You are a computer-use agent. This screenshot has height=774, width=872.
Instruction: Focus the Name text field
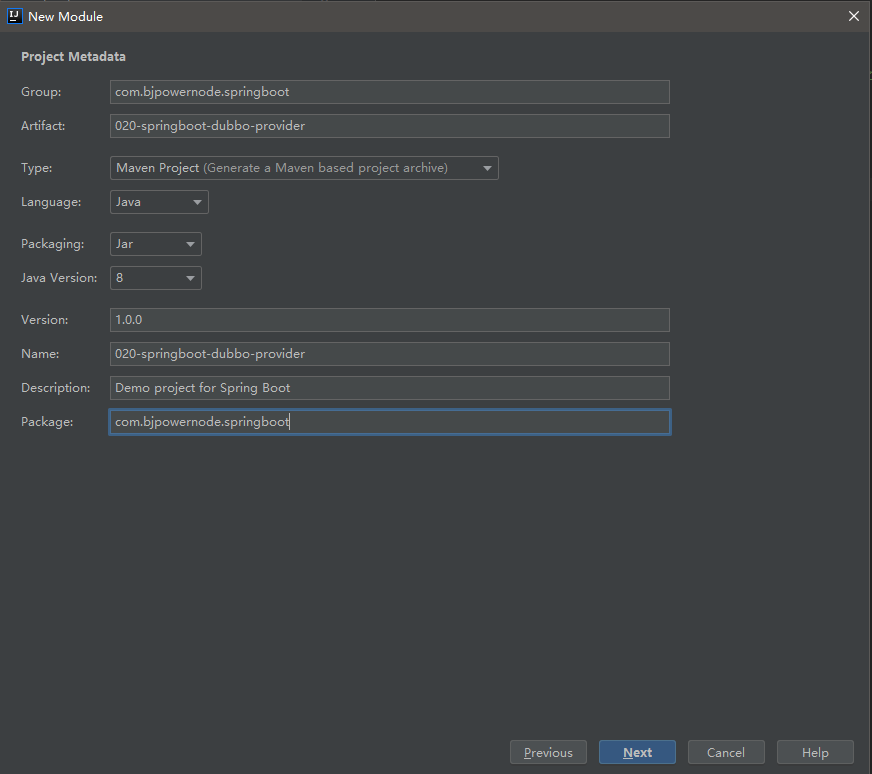click(x=389, y=354)
